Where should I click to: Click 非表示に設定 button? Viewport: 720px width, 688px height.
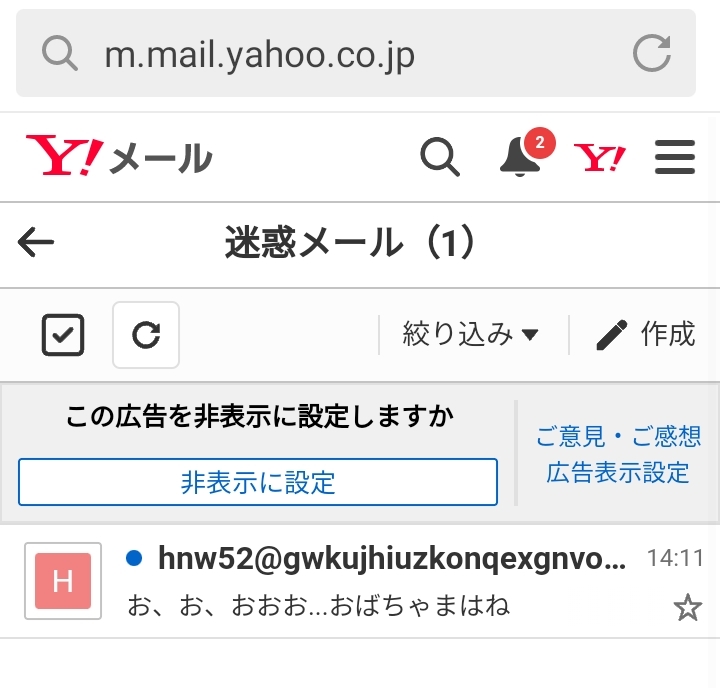pos(258,482)
